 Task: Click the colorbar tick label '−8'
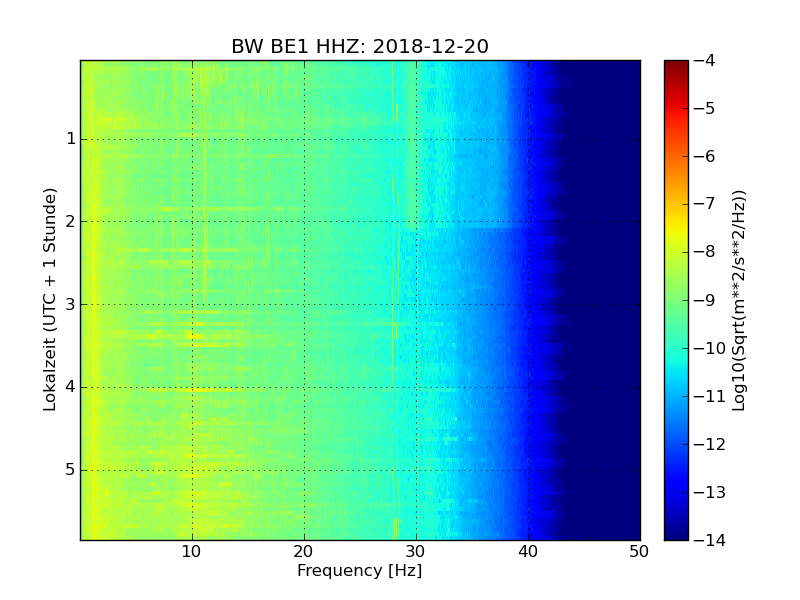(705, 252)
